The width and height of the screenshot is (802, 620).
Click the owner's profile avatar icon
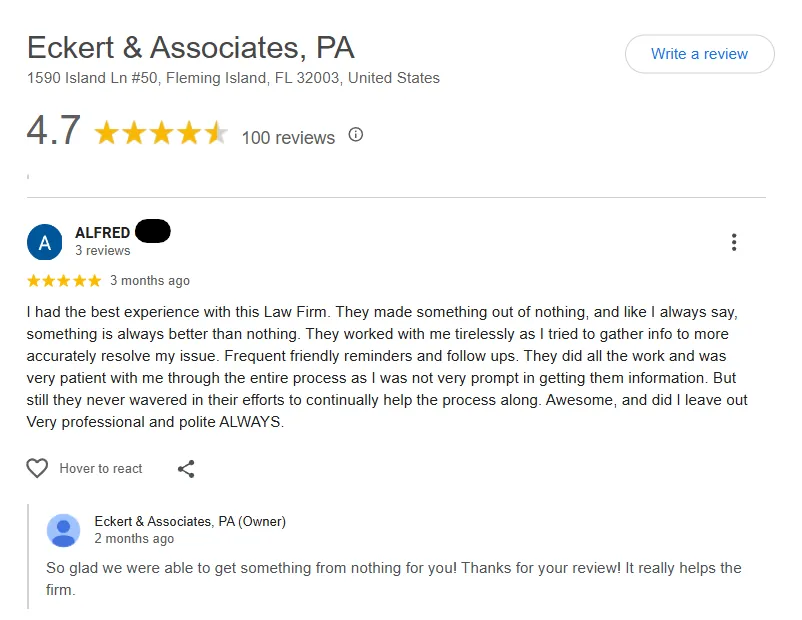(63, 530)
